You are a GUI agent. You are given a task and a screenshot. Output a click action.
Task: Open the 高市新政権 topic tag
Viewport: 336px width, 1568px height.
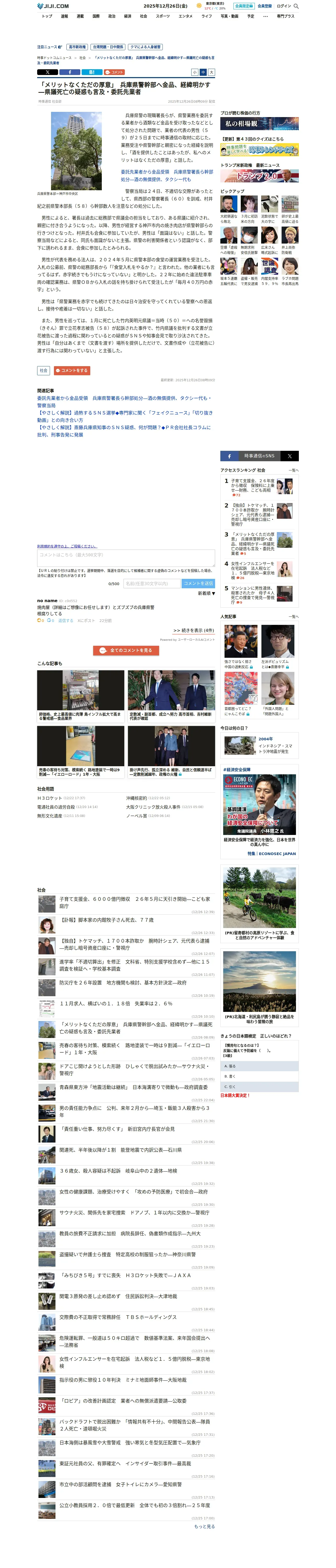coord(77,47)
